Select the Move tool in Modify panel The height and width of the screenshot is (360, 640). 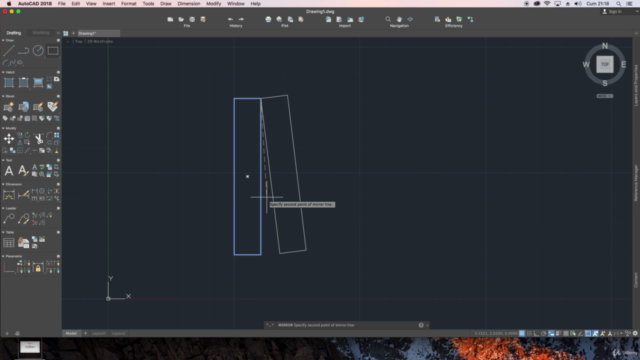click(x=9, y=139)
